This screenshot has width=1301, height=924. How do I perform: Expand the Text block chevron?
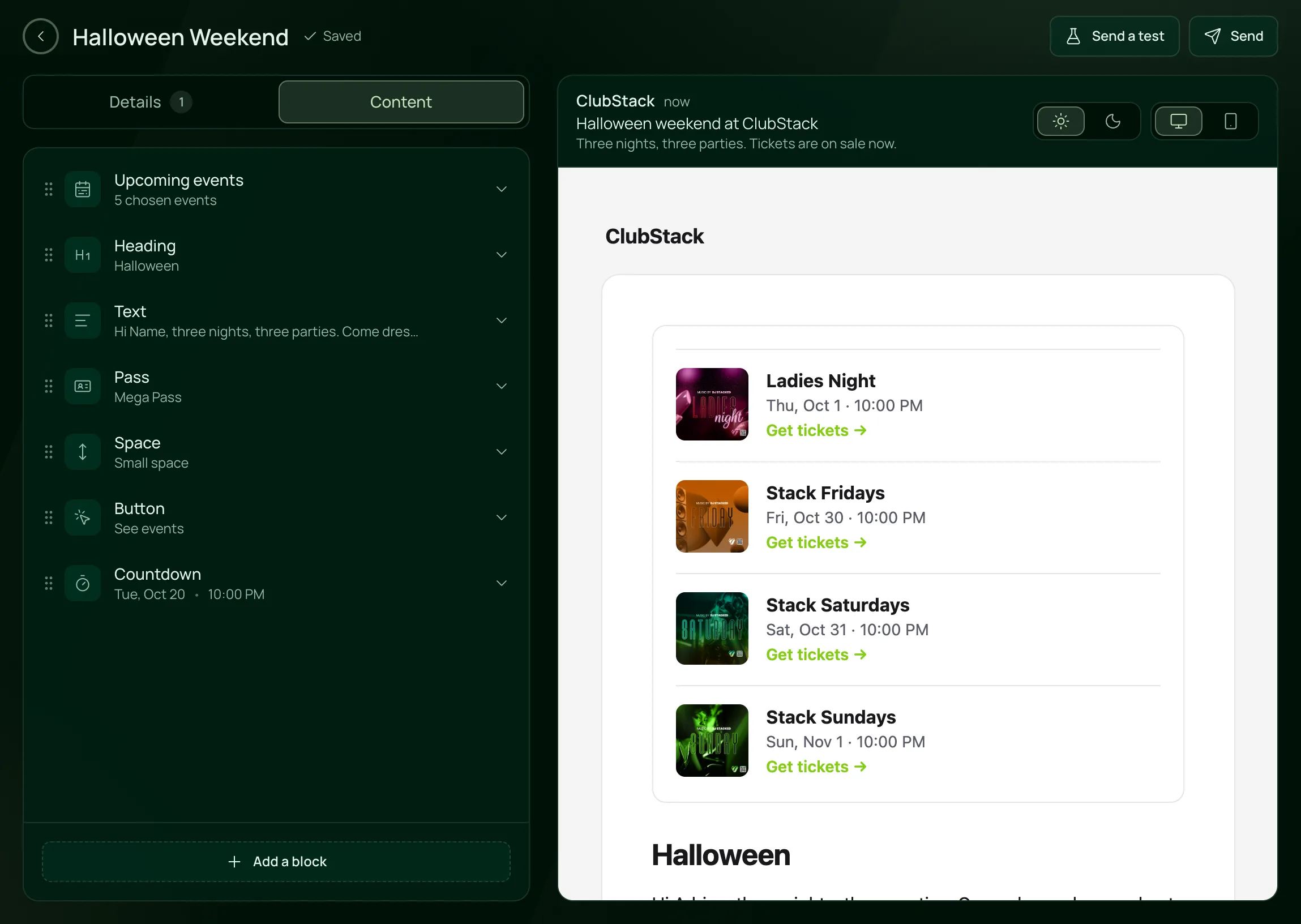502,321
